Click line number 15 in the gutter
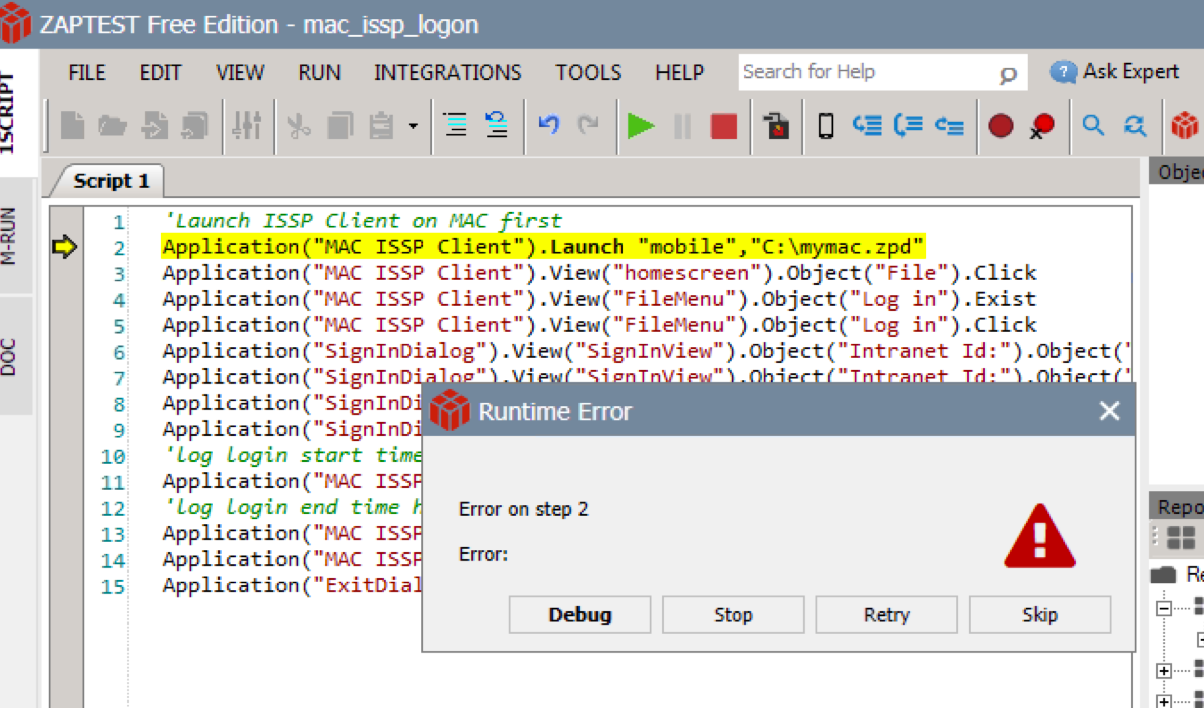Screen dimensions: 1204x708 (114, 586)
